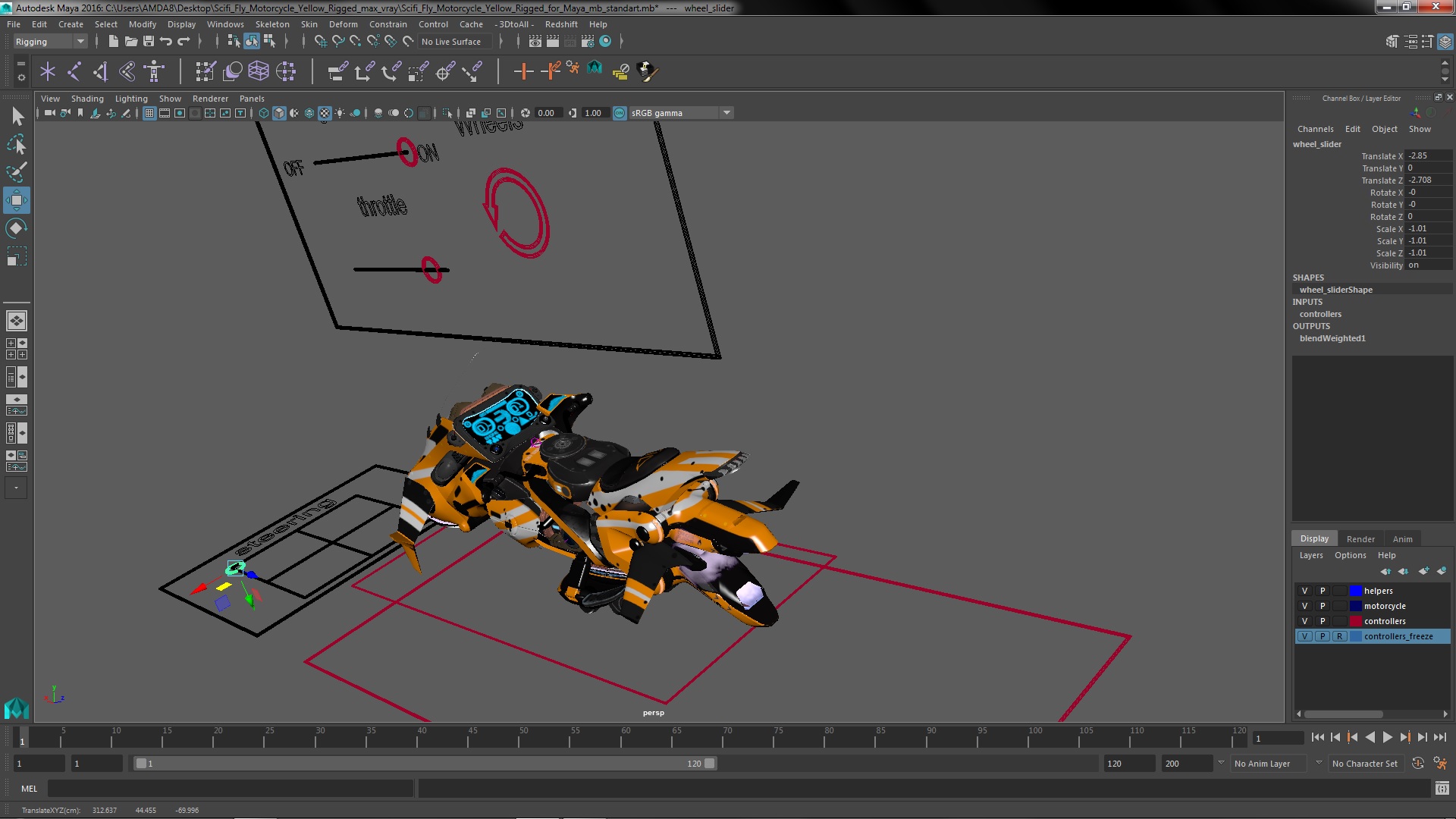The image size is (1456, 819).
Task: Toggle visibility V of controllers layer
Action: point(1305,622)
